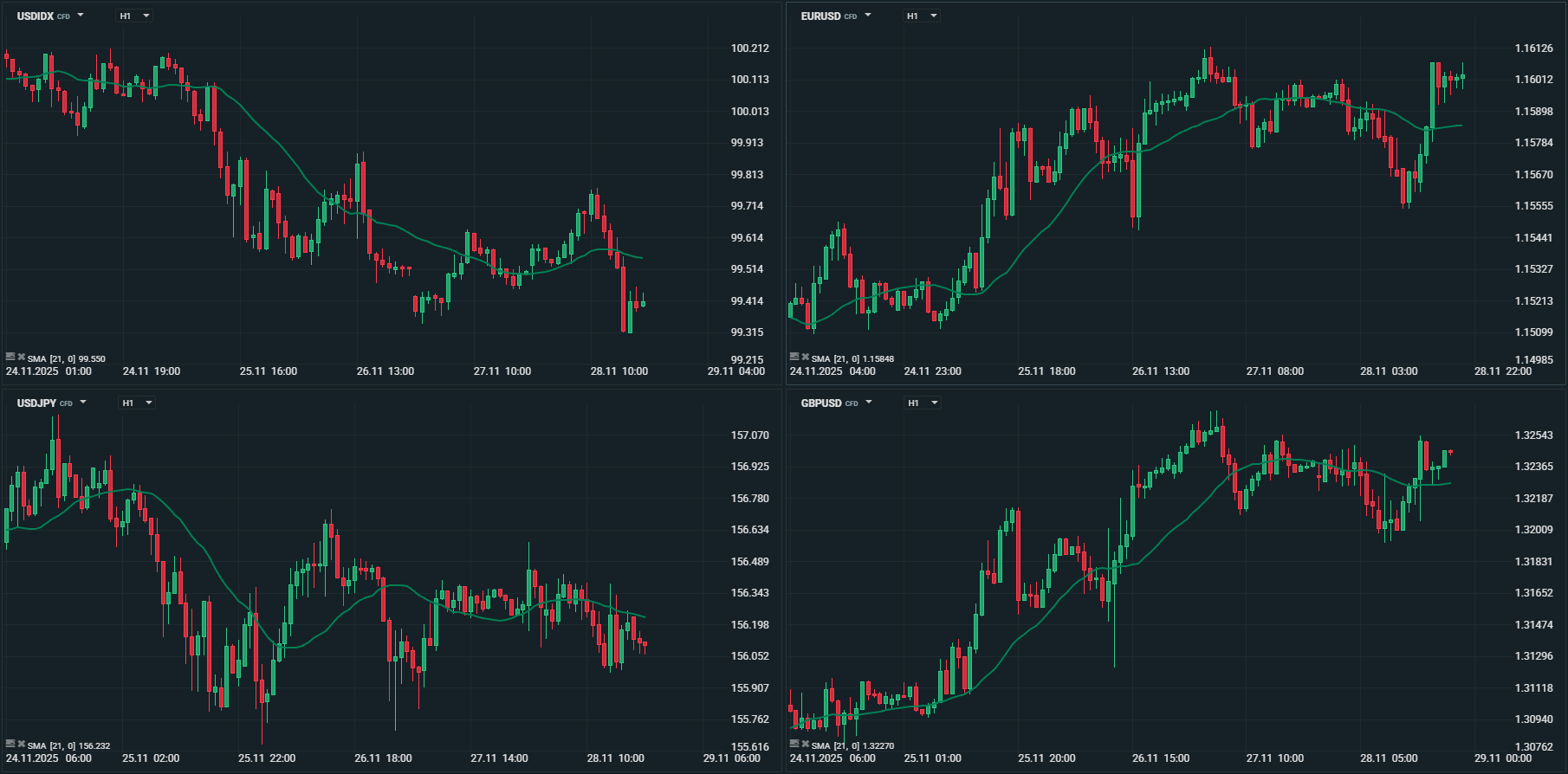Click the 100.013 level on USDIDX price axis
The width and height of the screenshot is (1568, 774).
[749, 112]
